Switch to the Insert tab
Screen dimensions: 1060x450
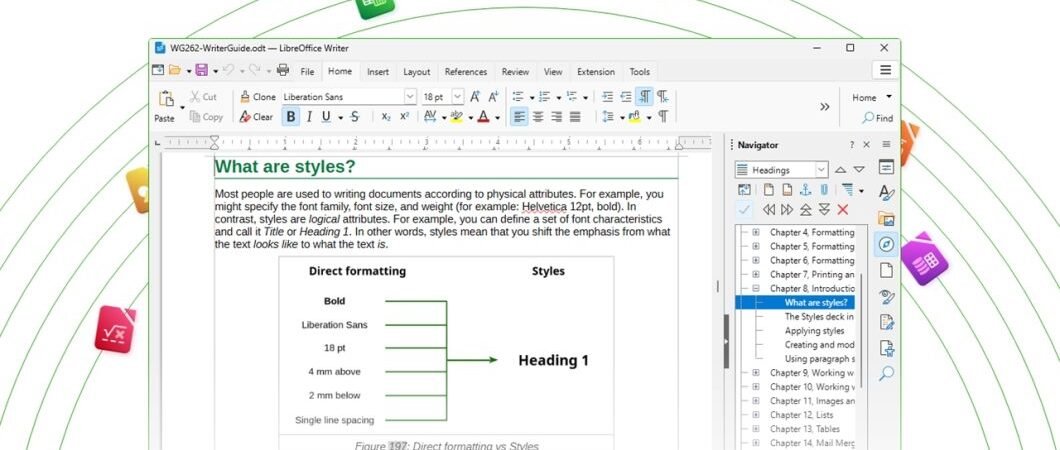378,72
